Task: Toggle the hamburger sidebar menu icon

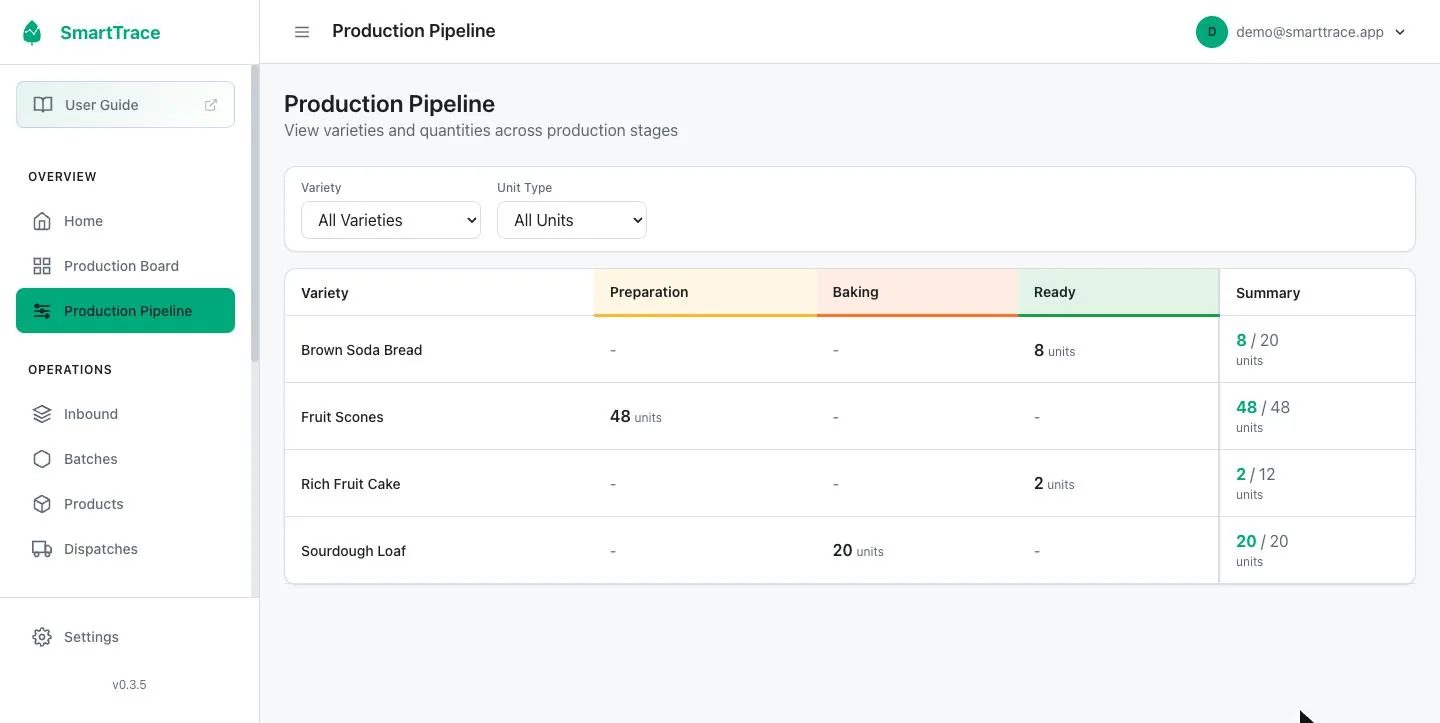Action: [x=302, y=32]
